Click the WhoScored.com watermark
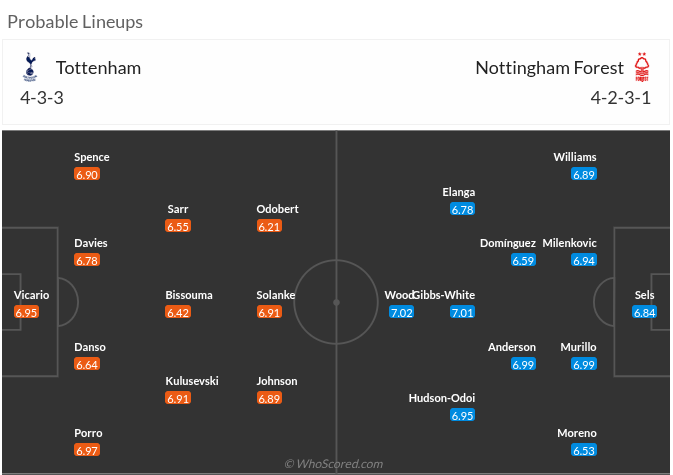This screenshot has width=673, height=475. coord(334,464)
